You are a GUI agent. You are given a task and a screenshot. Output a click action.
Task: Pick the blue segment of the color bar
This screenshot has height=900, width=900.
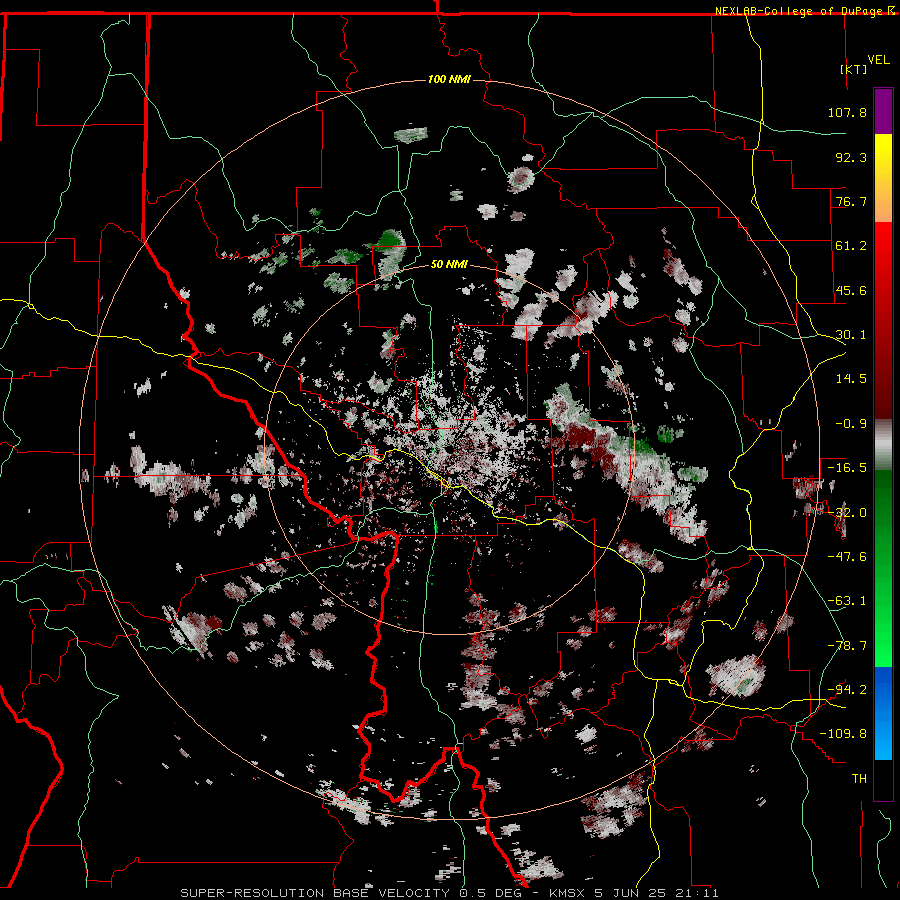pos(883,713)
